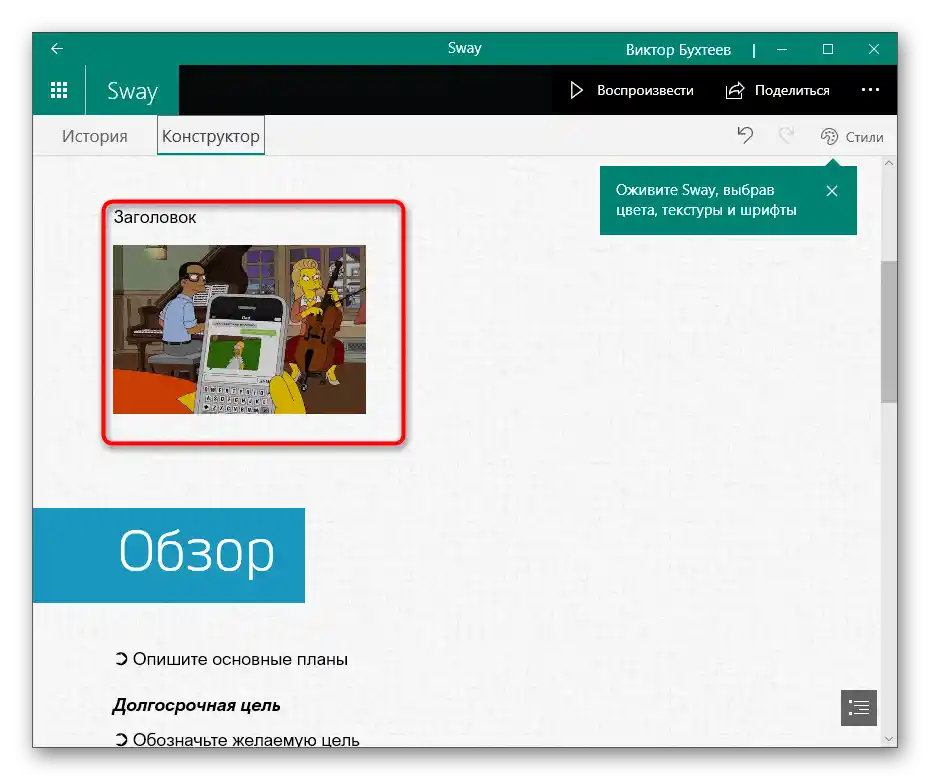The width and height of the screenshot is (930, 780).
Task: Play the Sway with Воспроизвести
Action: click(x=632, y=90)
